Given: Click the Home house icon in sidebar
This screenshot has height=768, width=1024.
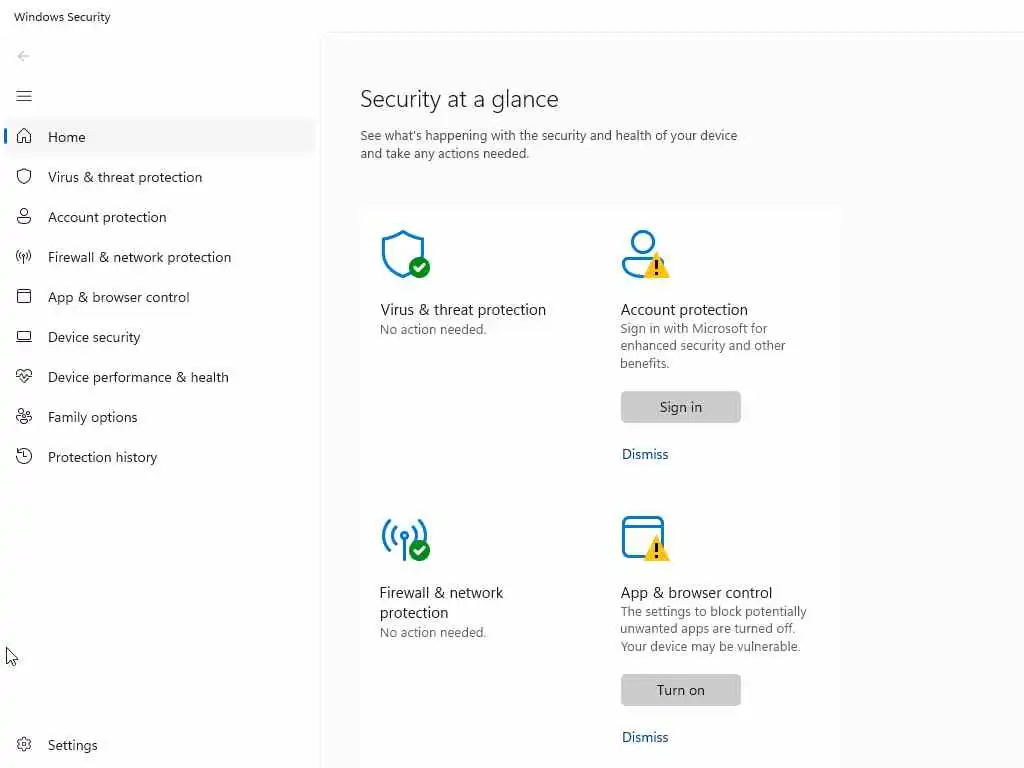Looking at the screenshot, I should (24, 136).
